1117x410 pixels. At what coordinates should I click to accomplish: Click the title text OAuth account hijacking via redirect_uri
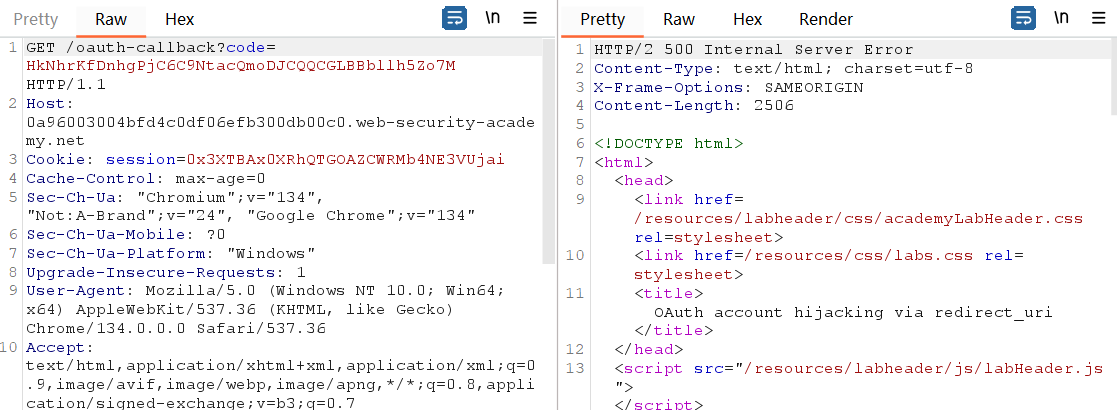point(853,312)
